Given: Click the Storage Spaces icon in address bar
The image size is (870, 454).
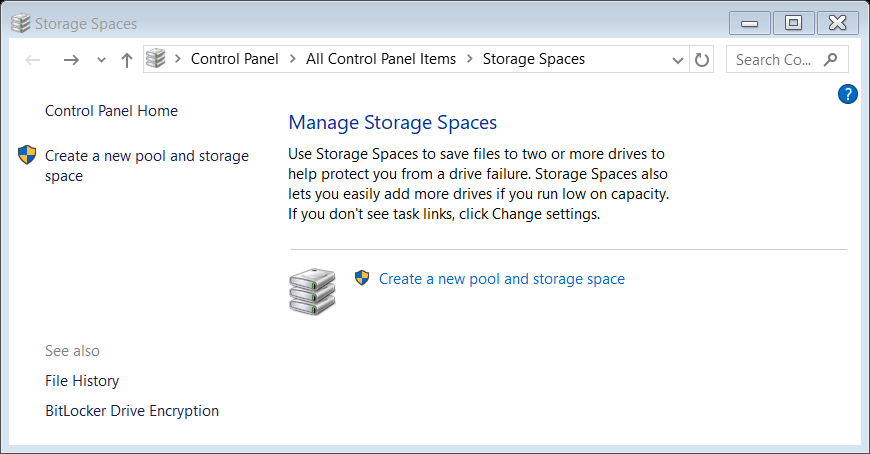Looking at the screenshot, I should (156, 58).
